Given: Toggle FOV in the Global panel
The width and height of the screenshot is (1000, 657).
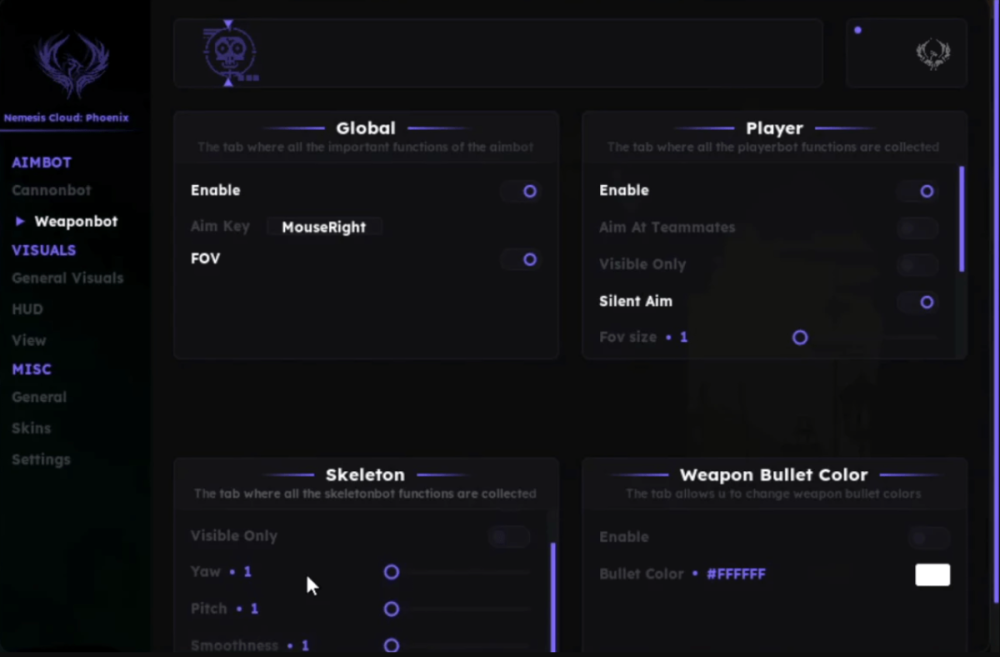Looking at the screenshot, I should (x=520, y=259).
